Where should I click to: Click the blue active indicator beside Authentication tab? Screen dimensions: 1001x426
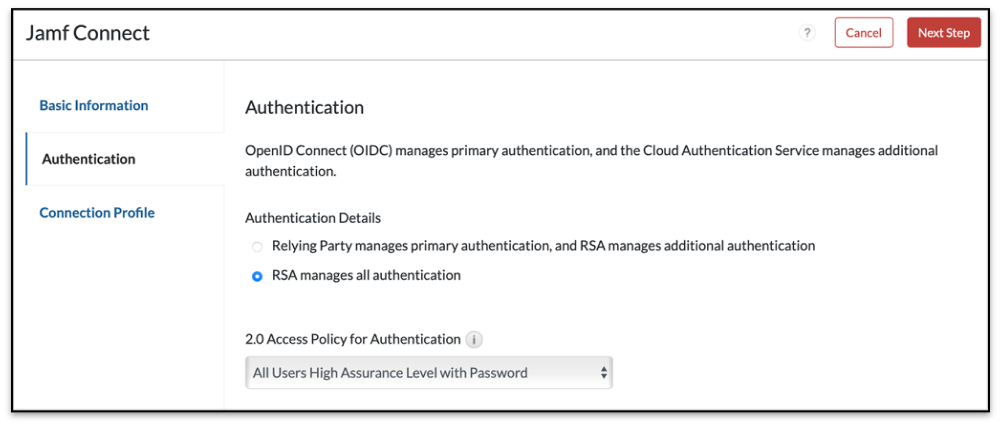point(26,159)
